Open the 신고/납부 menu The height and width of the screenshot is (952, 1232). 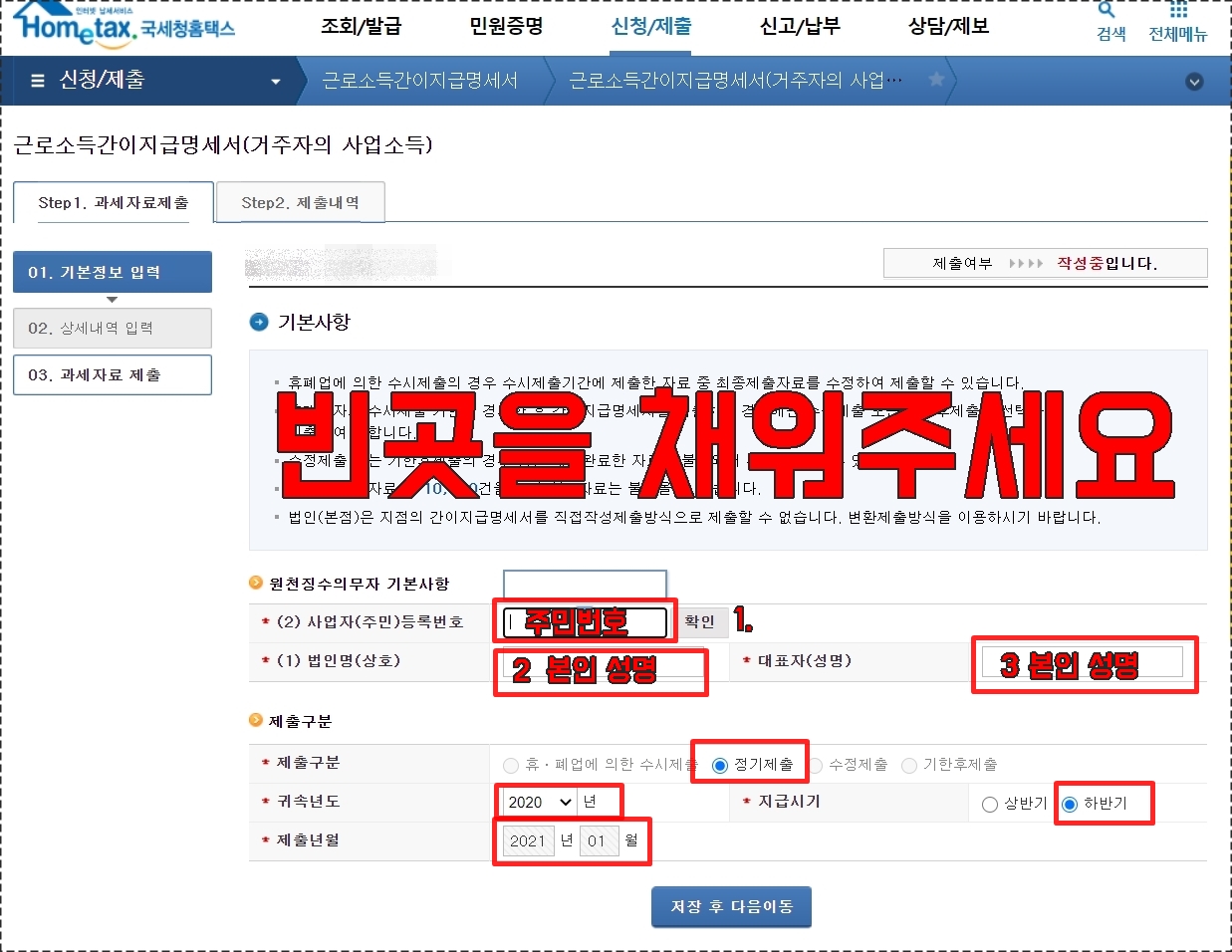pos(800,27)
